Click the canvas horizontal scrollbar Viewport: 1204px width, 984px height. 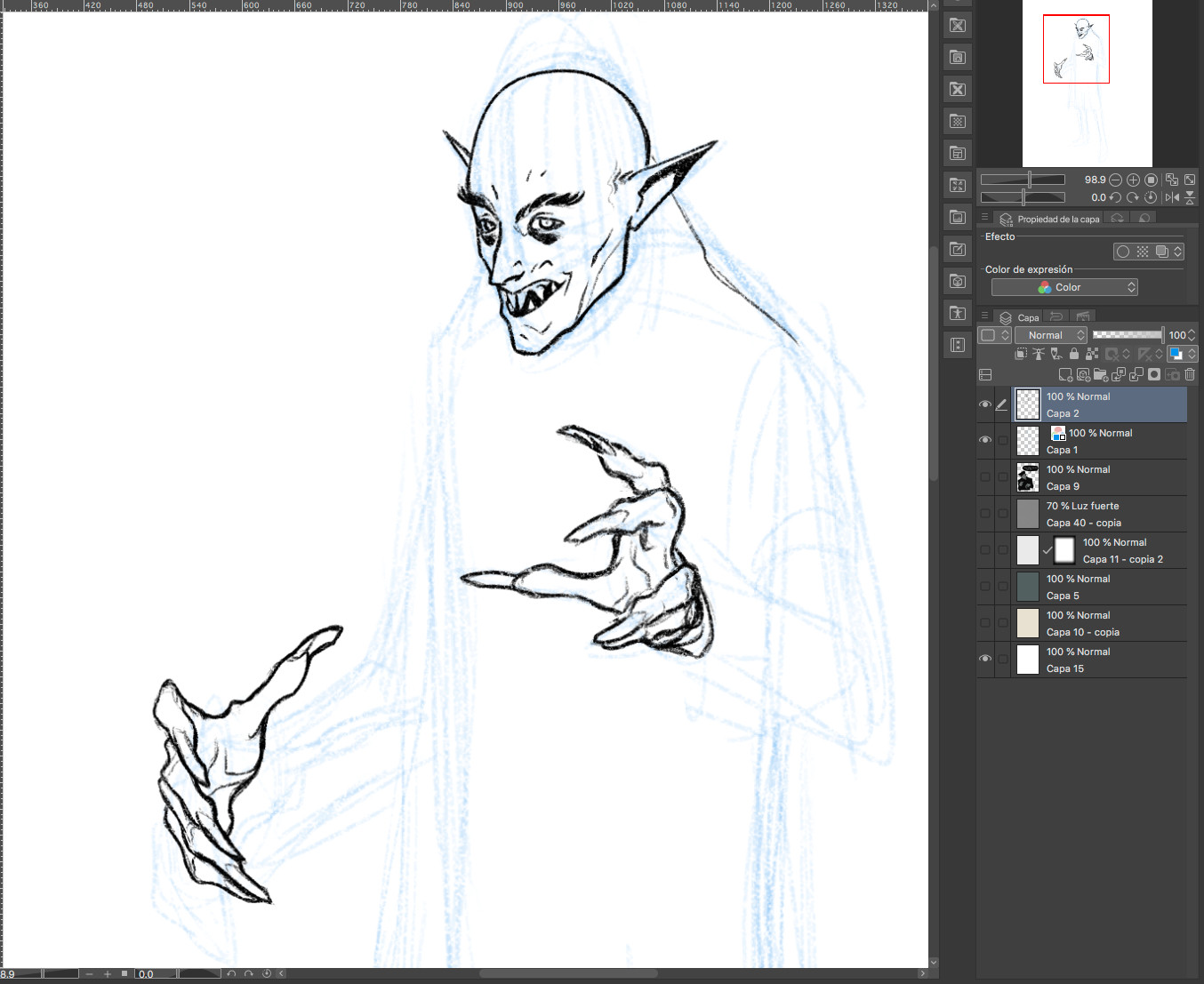[x=568, y=973]
